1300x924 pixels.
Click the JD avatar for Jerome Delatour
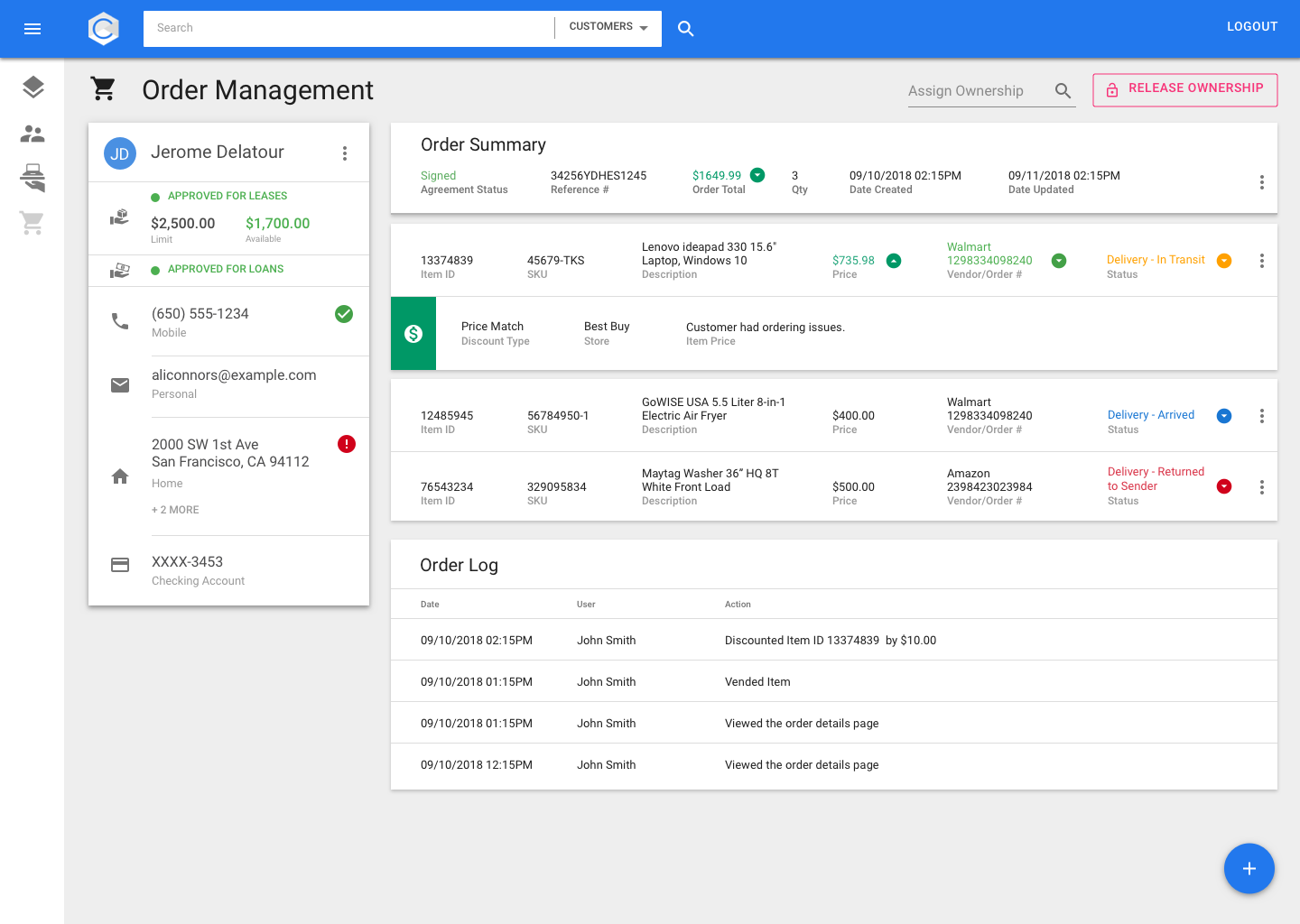point(120,153)
